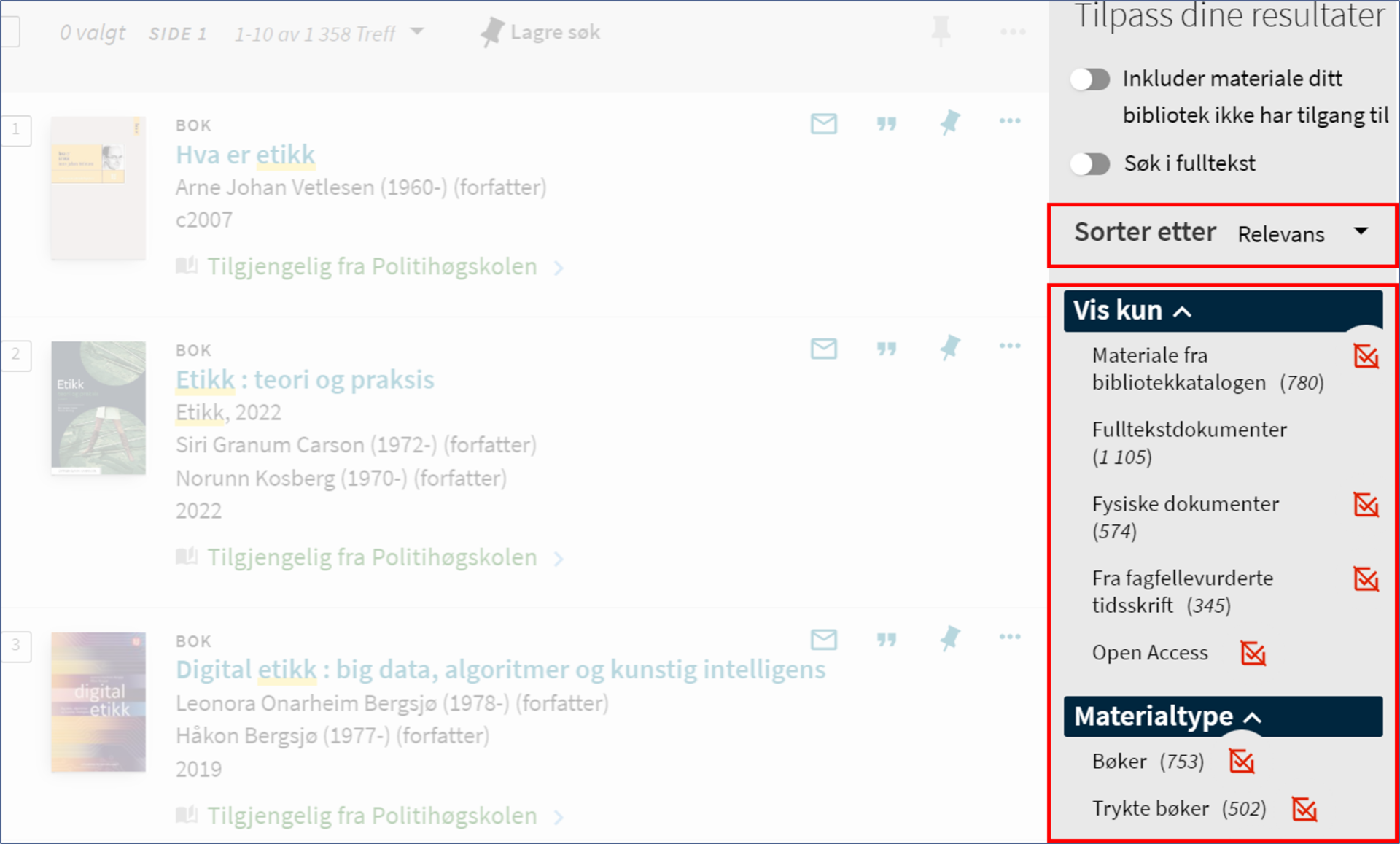Exclude 'Bøker' material type

point(1241,762)
